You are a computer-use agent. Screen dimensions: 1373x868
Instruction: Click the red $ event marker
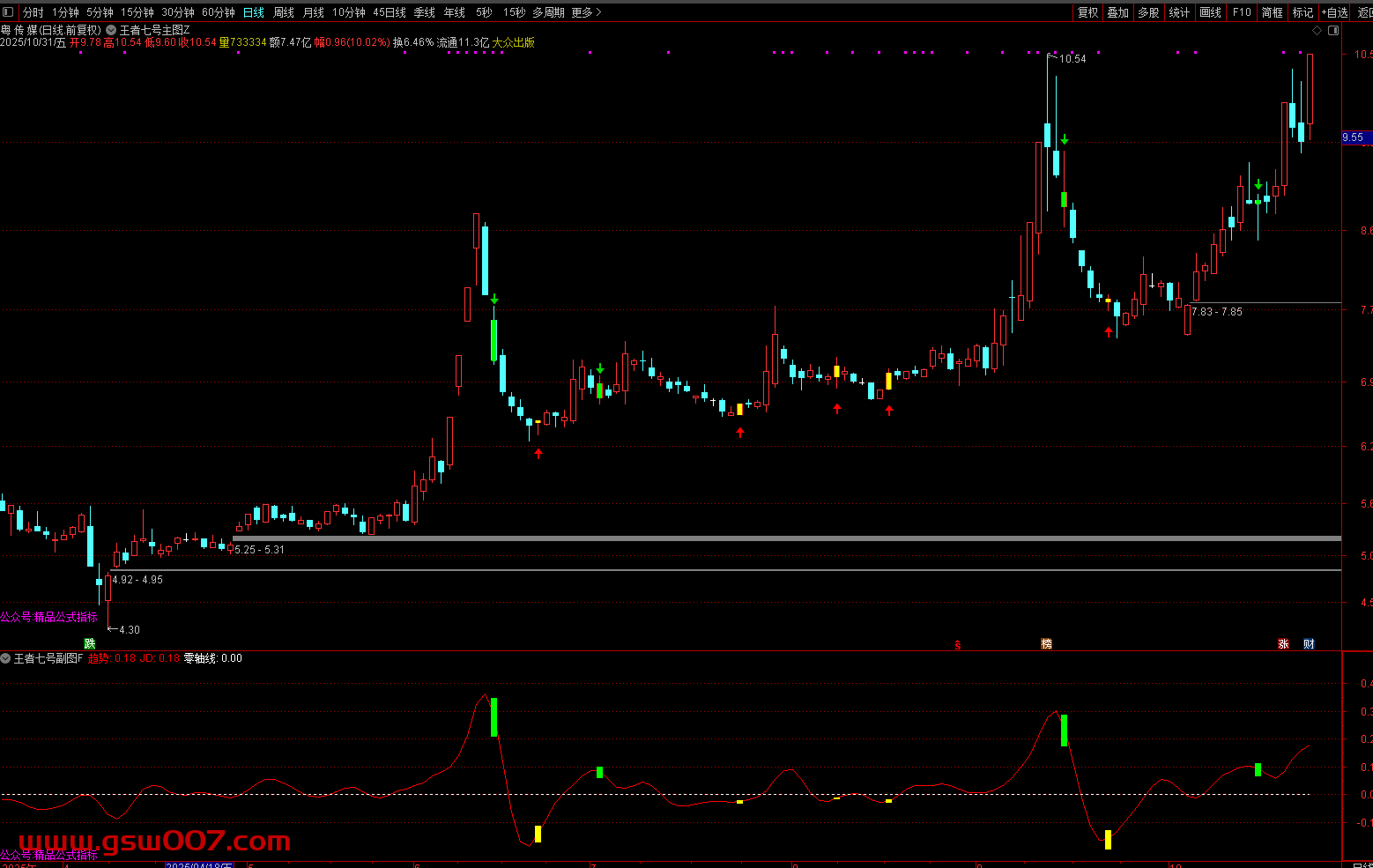coord(958,644)
